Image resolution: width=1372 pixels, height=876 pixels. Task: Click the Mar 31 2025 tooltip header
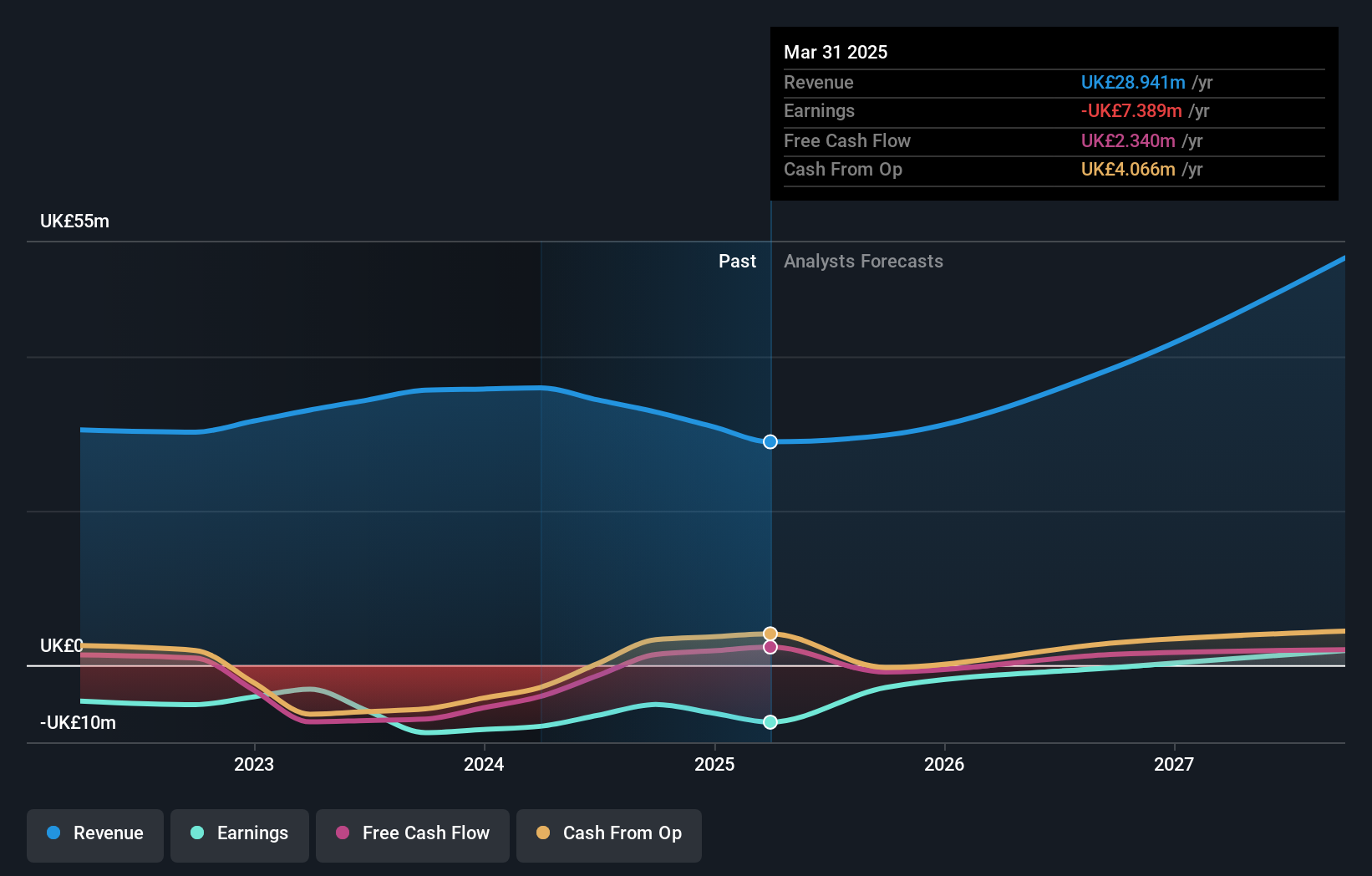835,52
